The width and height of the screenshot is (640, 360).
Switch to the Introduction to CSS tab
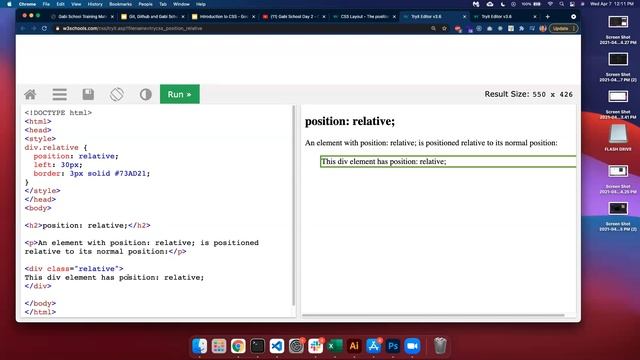point(223,17)
